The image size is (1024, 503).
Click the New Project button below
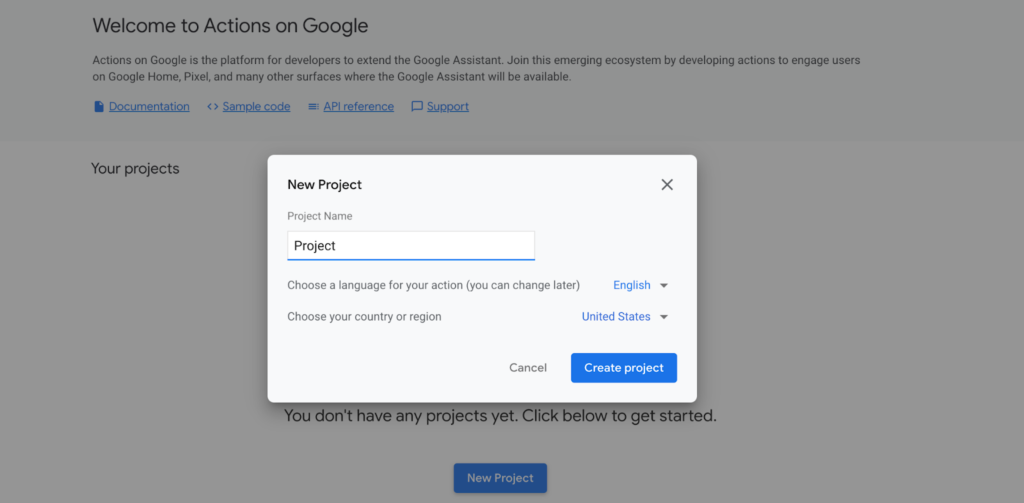tap(500, 478)
